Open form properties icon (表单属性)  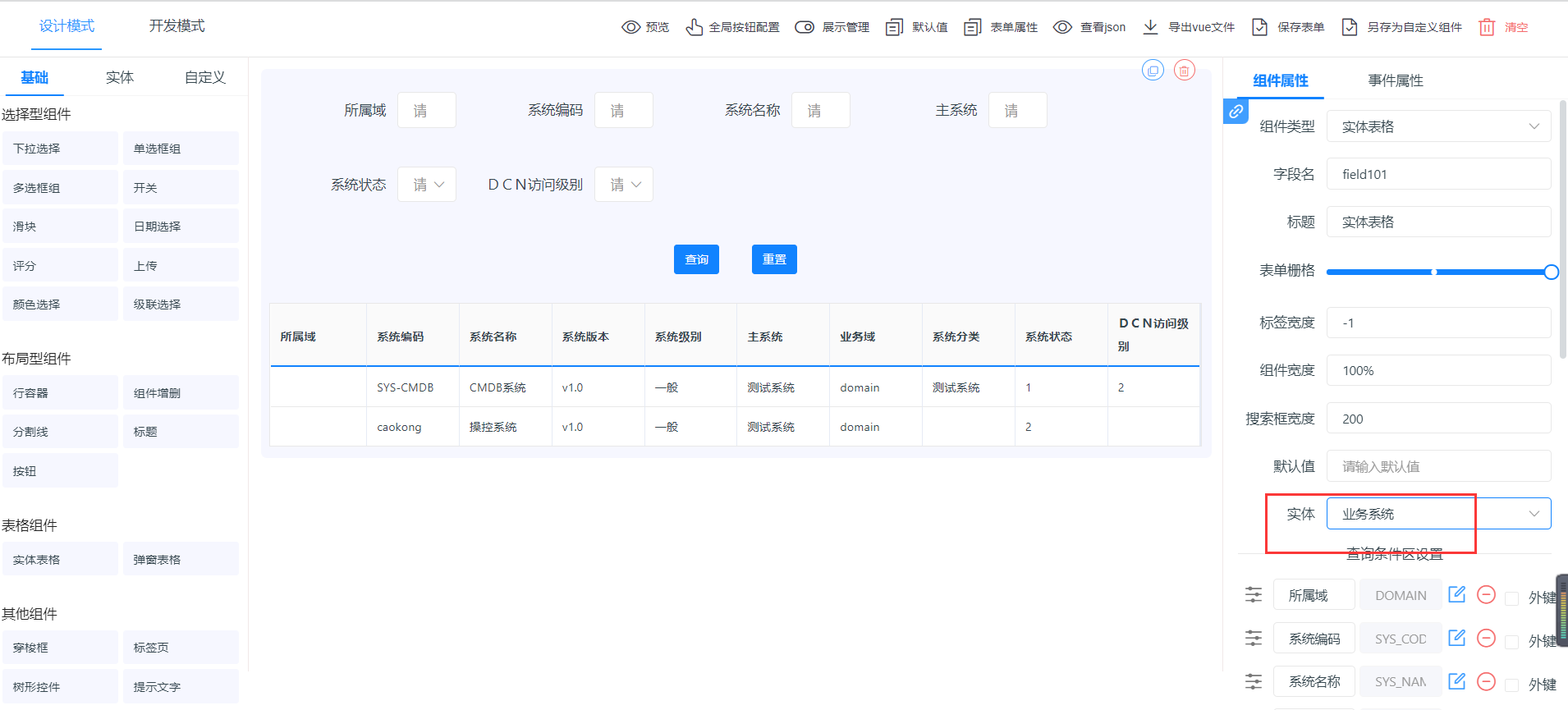click(x=972, y=27)
